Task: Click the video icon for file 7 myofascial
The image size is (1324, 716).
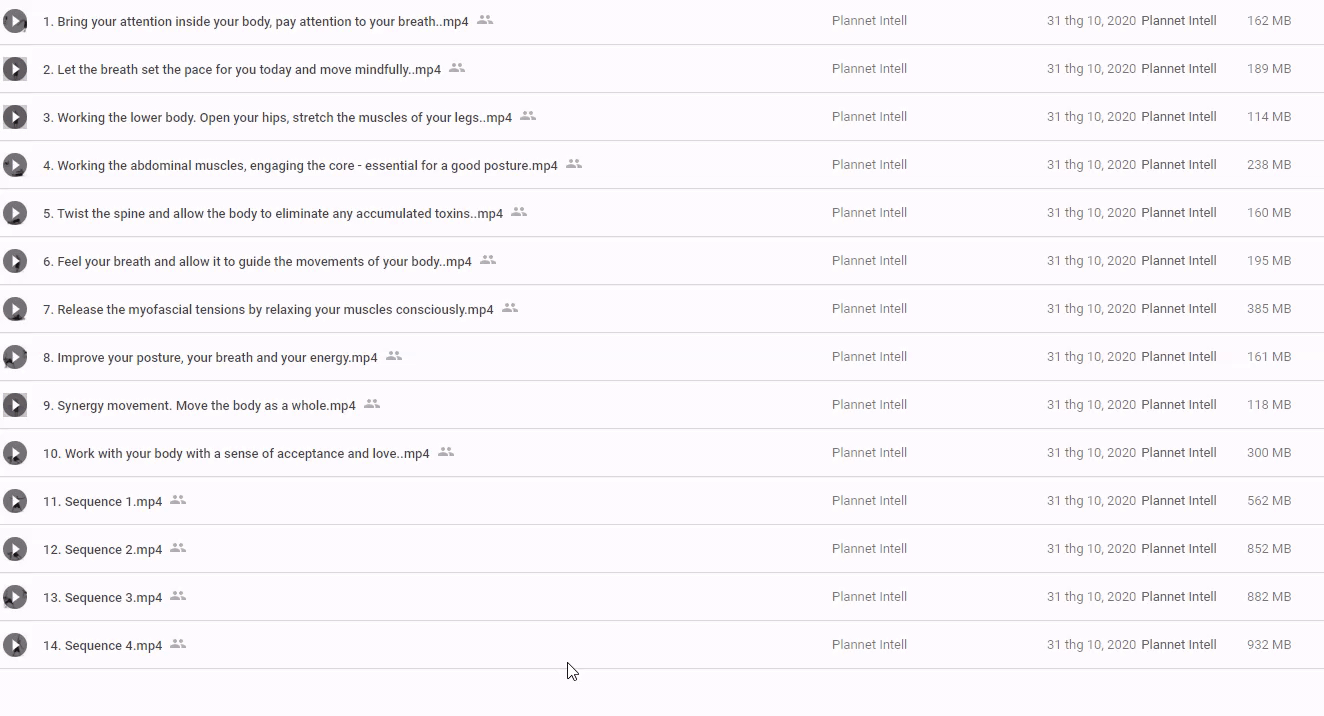Action: 15,309
